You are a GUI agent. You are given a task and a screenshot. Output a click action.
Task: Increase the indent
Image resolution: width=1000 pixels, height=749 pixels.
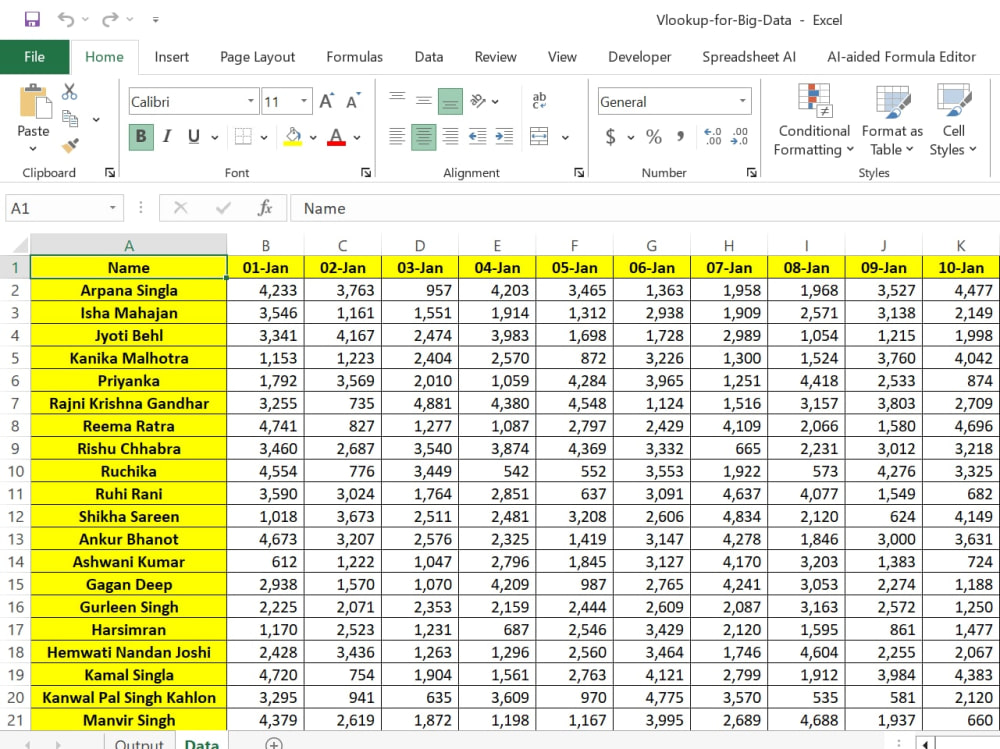coord(504,137)
